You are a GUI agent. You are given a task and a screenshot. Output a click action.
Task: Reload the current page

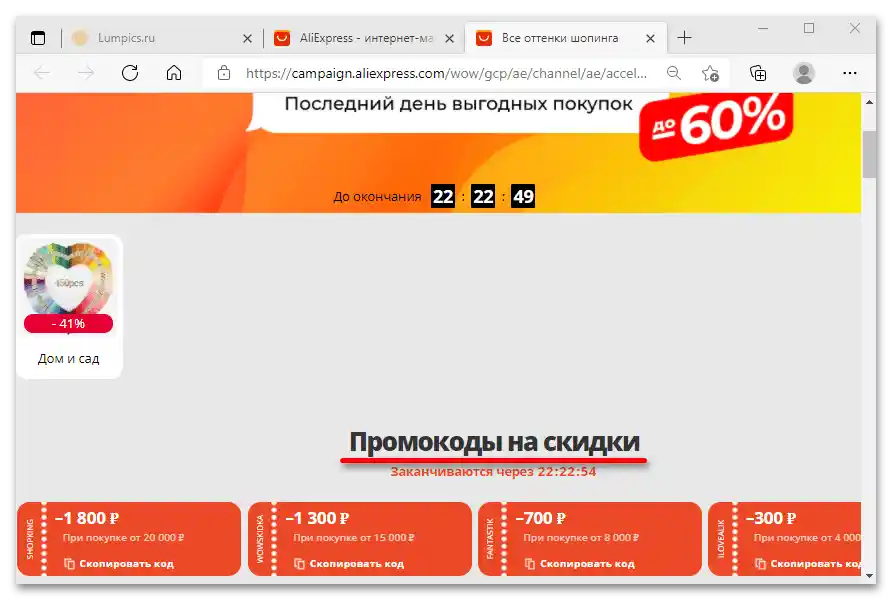pos(130,73)
